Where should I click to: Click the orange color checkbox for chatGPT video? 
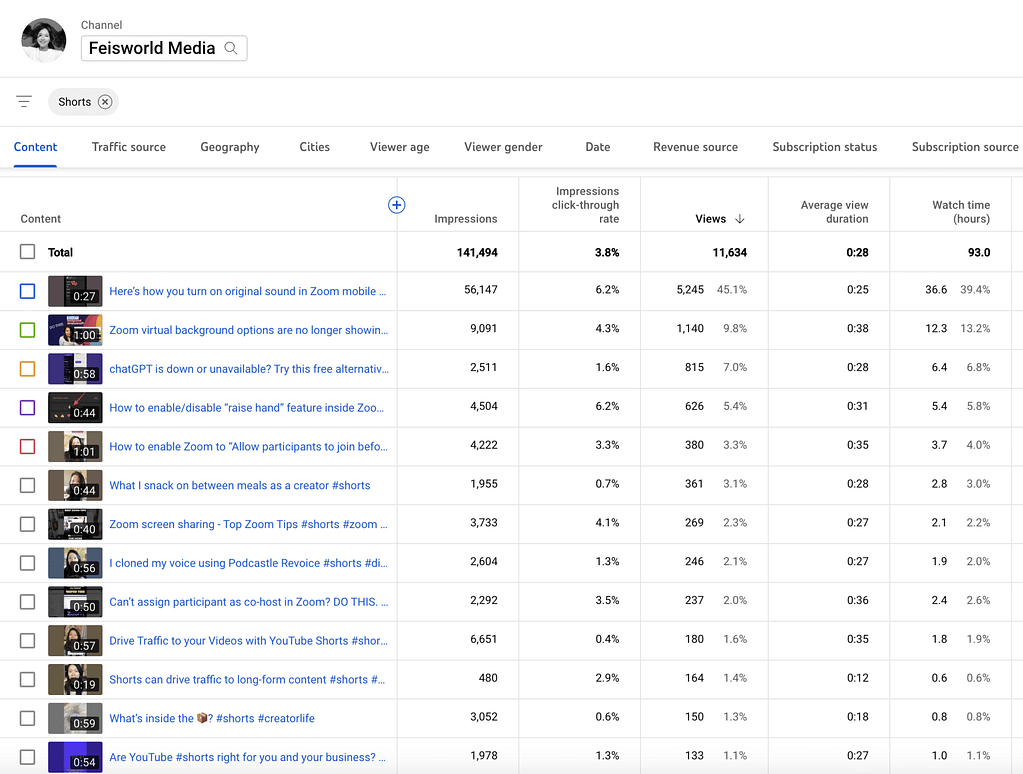pyautogui.click(x=28, y=368)
